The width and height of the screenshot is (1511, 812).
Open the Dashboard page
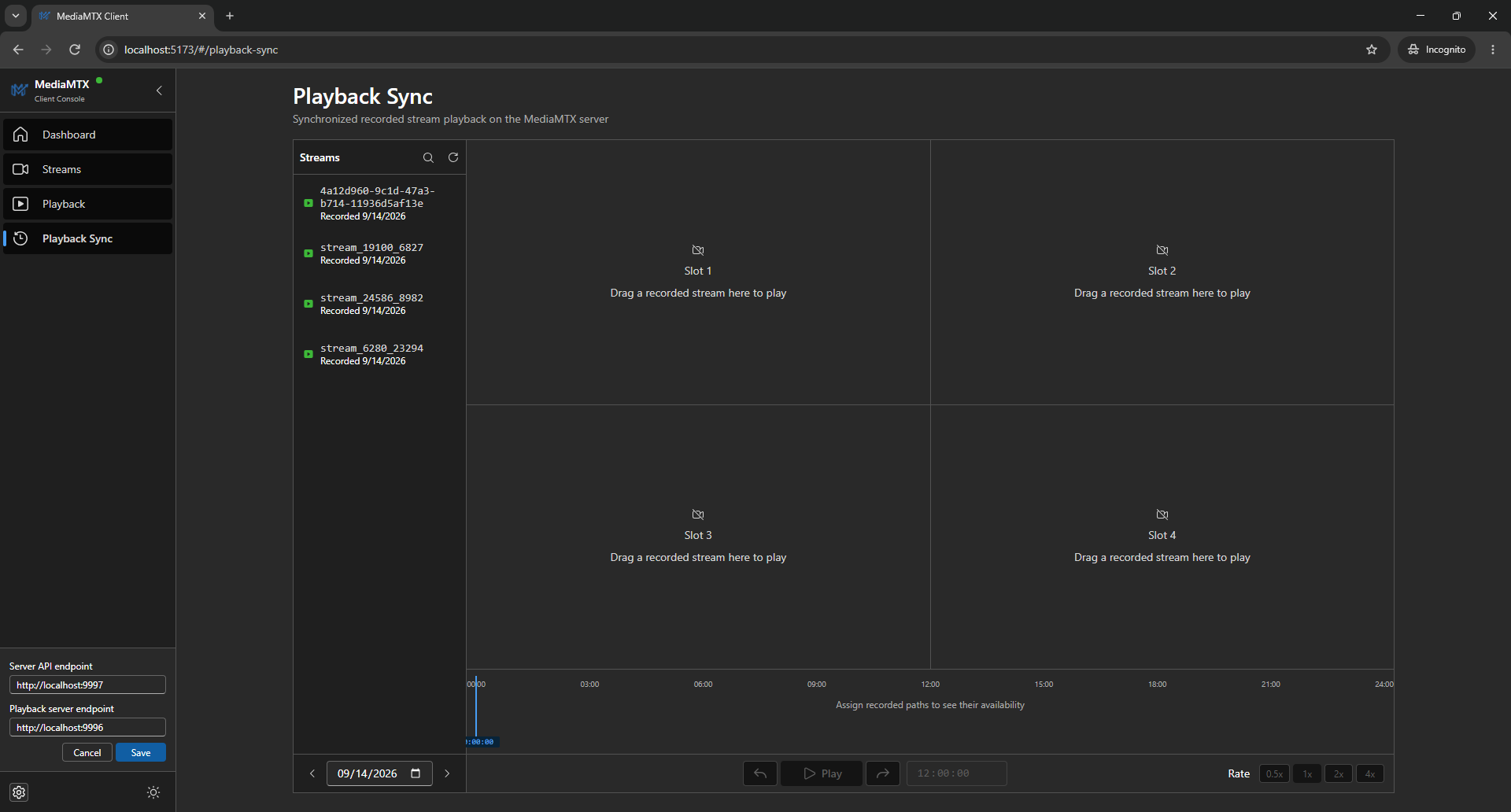pyautogui.click(x=87, y=135)
